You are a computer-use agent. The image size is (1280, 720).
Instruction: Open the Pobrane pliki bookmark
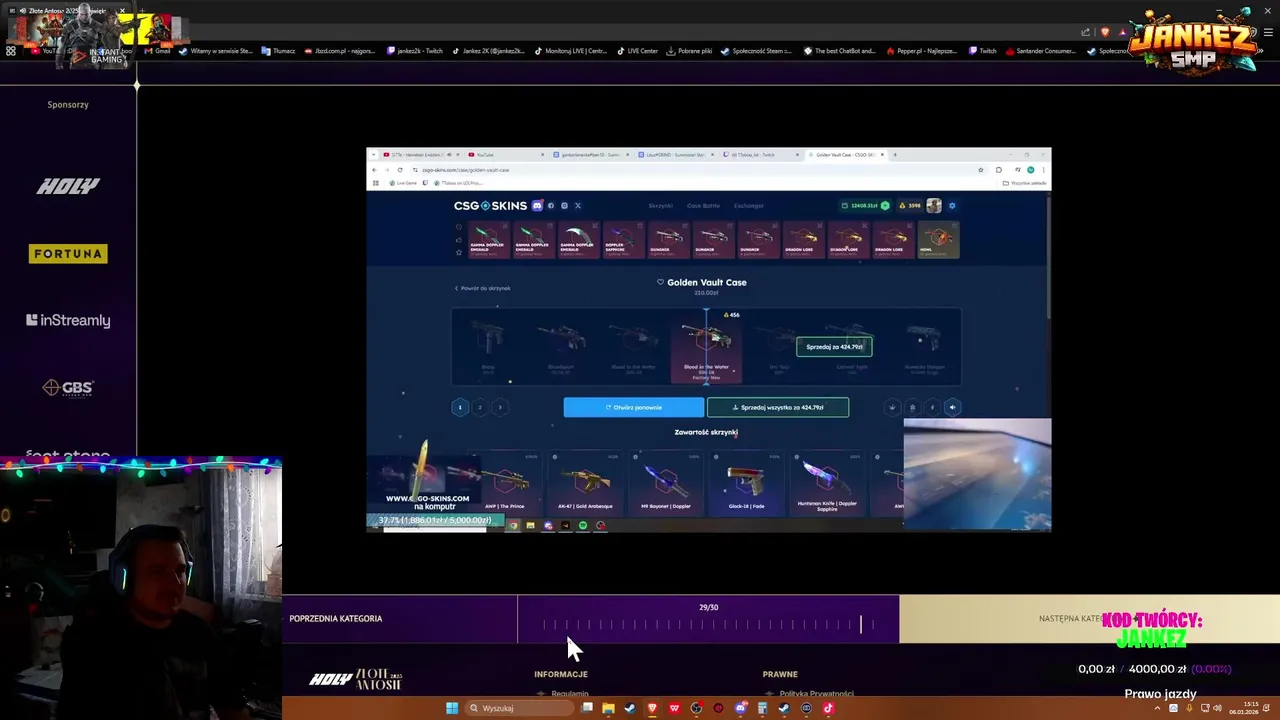pyautogui.click(x=690, y=51)
